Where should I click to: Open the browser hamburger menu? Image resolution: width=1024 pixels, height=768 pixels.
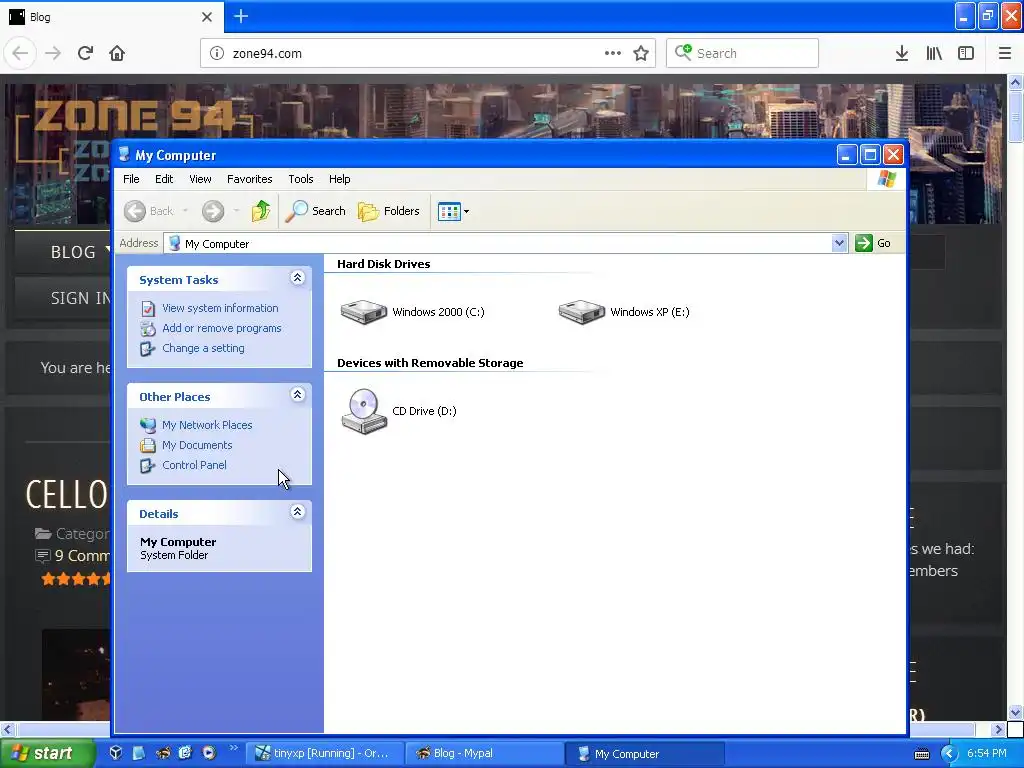point(1004,53)
